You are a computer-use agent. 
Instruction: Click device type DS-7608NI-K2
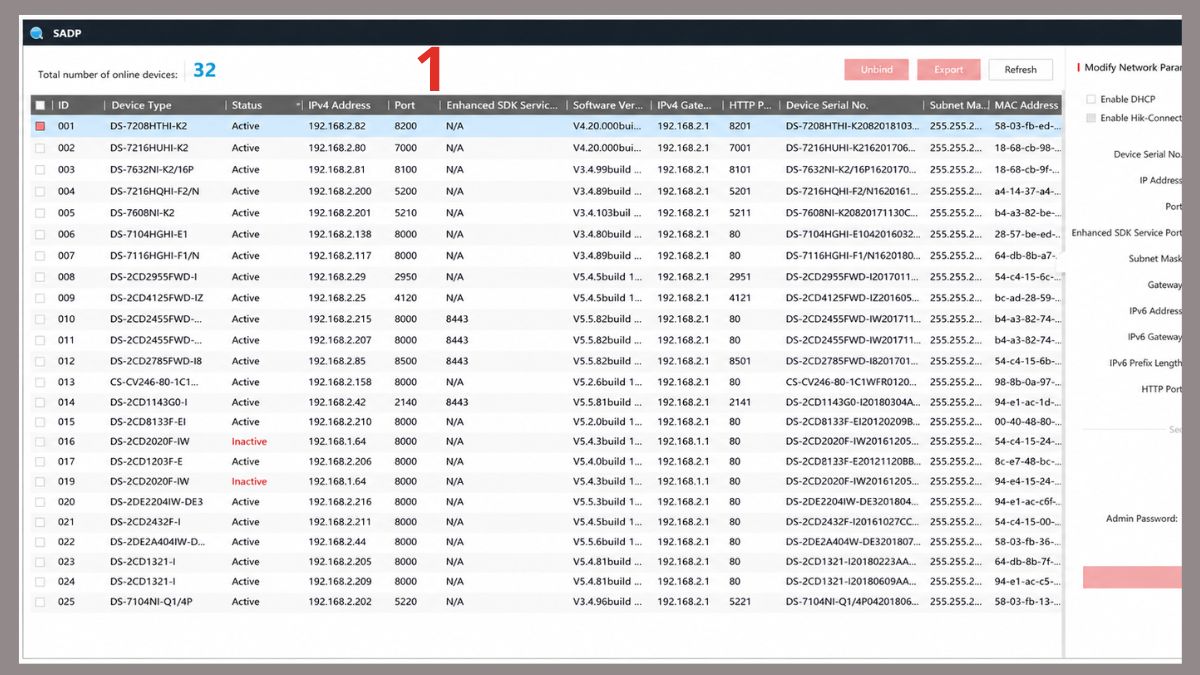(142, 213)
